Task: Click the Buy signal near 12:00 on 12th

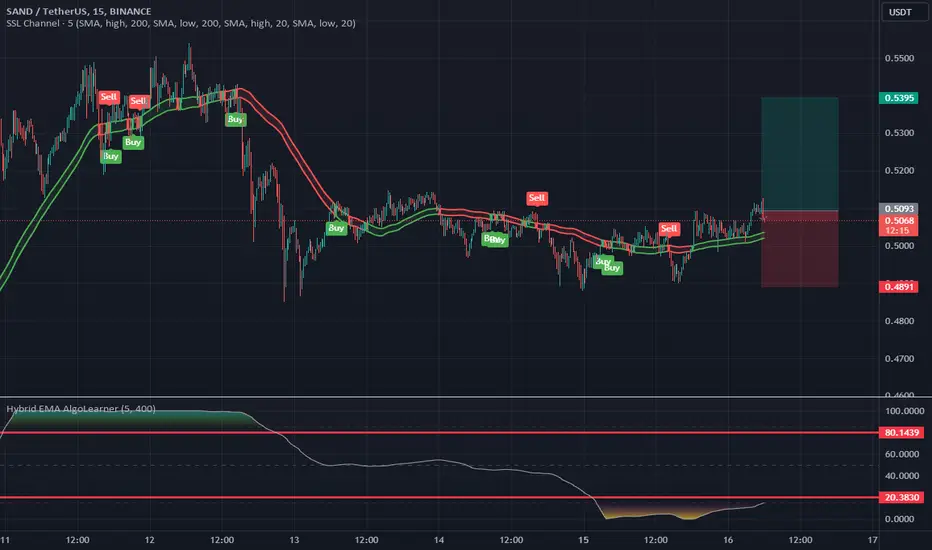Action: coord(235,120)
